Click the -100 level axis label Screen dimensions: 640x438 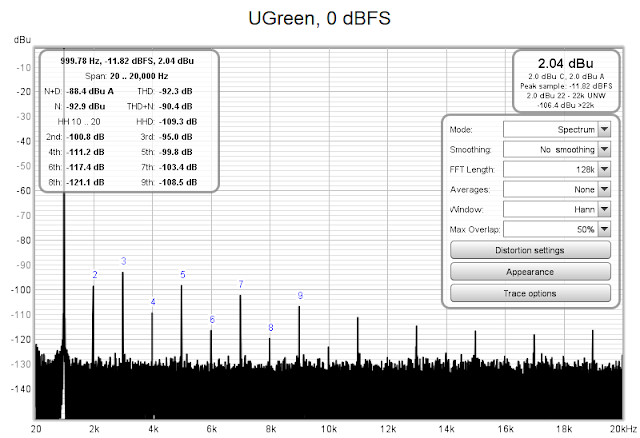(x=20, y=290)
